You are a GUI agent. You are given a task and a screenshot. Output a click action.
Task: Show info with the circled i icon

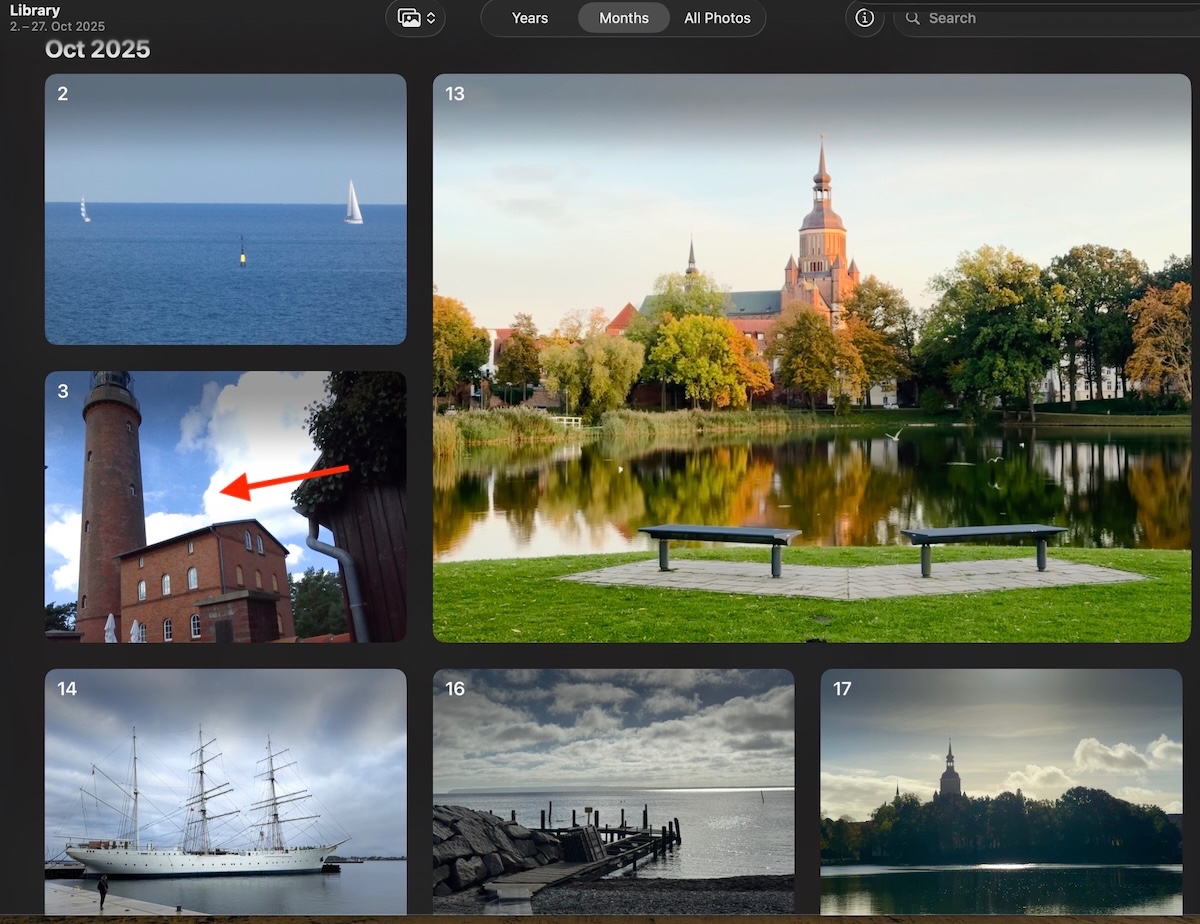click(865, 18)
